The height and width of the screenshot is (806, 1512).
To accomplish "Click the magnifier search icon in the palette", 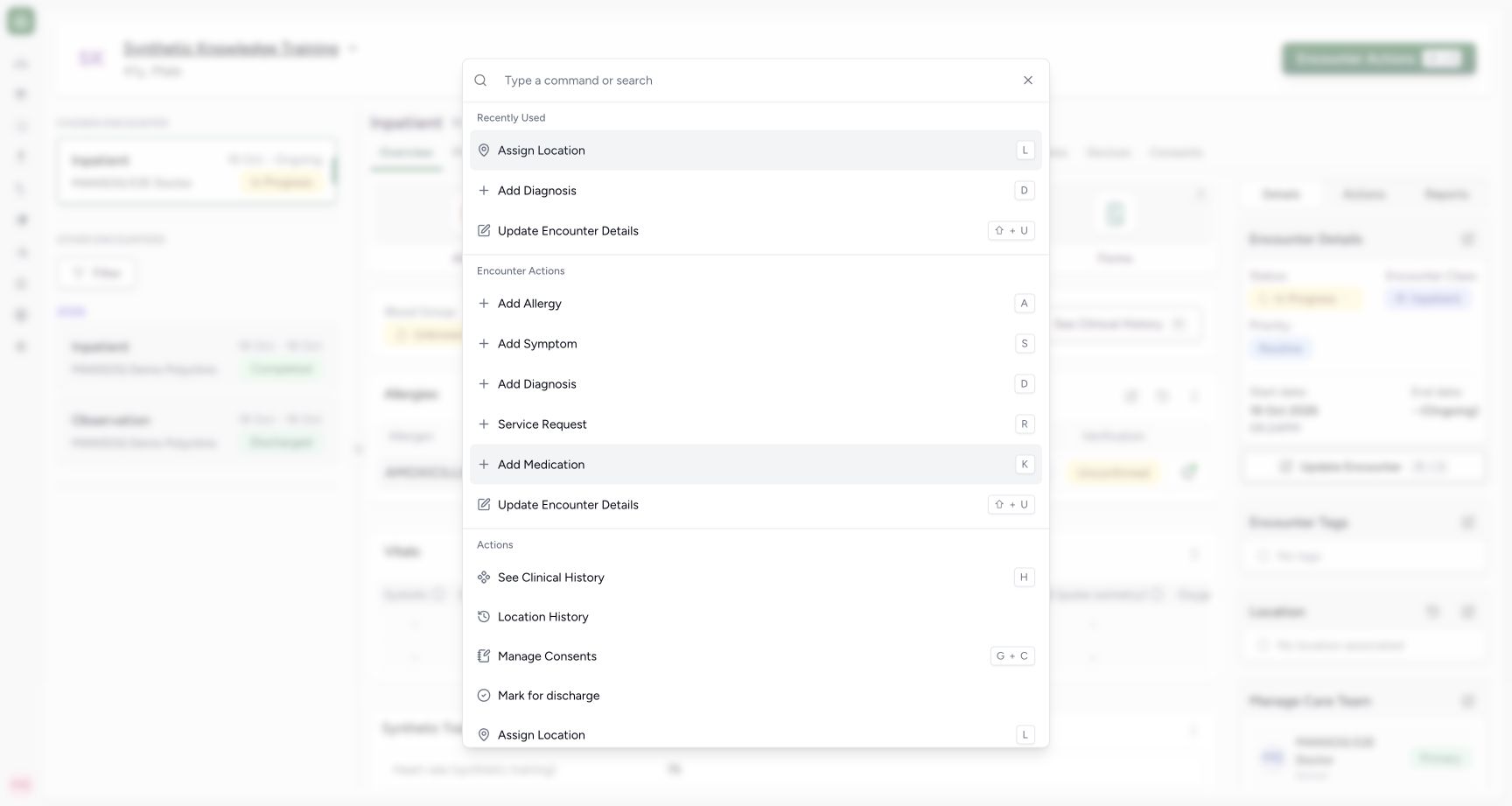I will pyautogui.click(x=480, y=81).
